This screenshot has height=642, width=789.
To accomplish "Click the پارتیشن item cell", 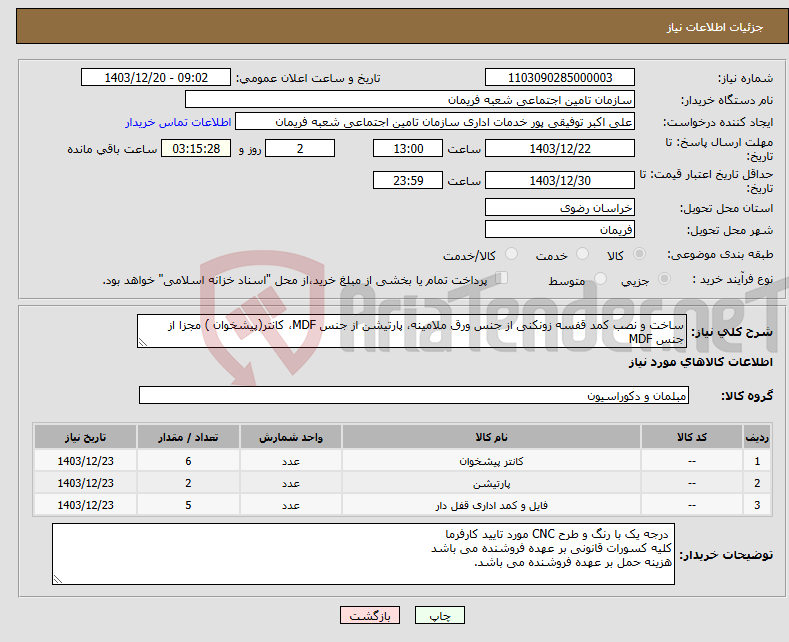I will pos(491,483).
